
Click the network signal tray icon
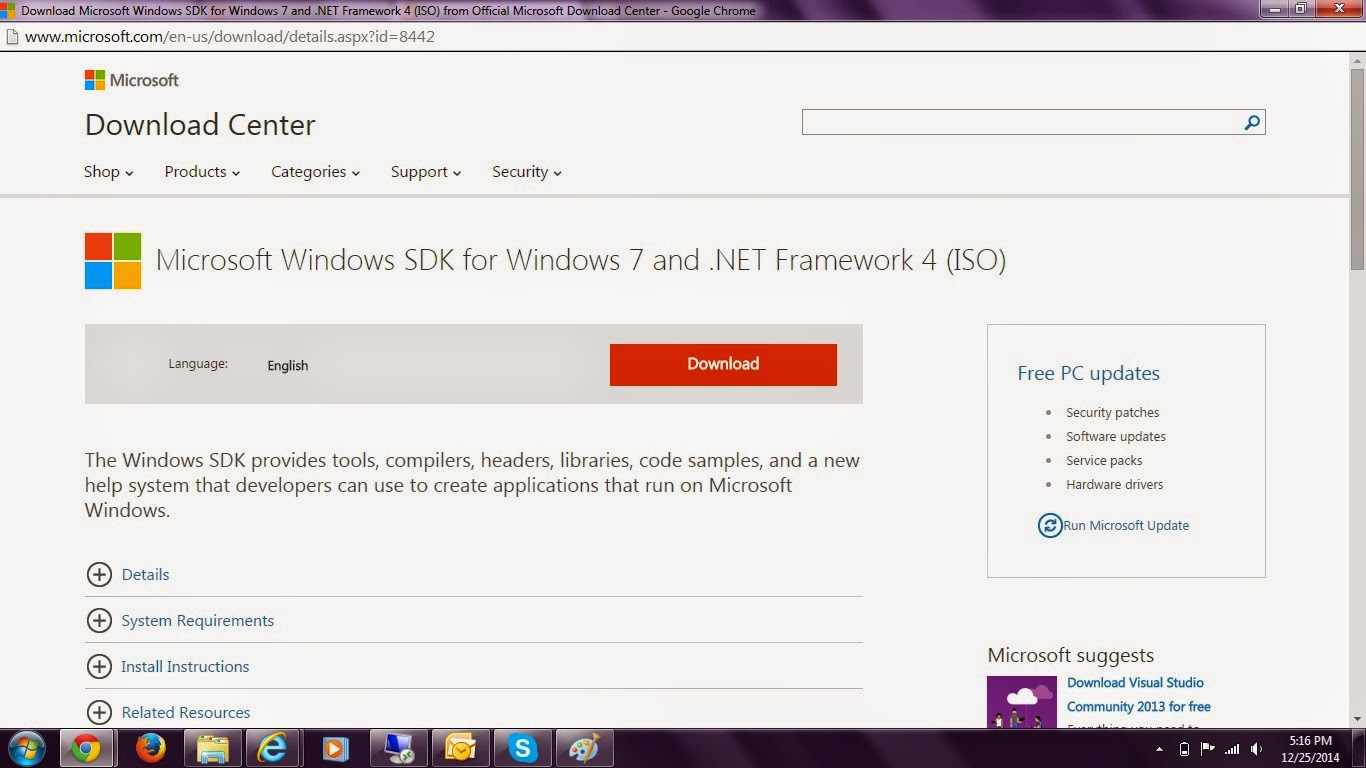[1232, 749]
